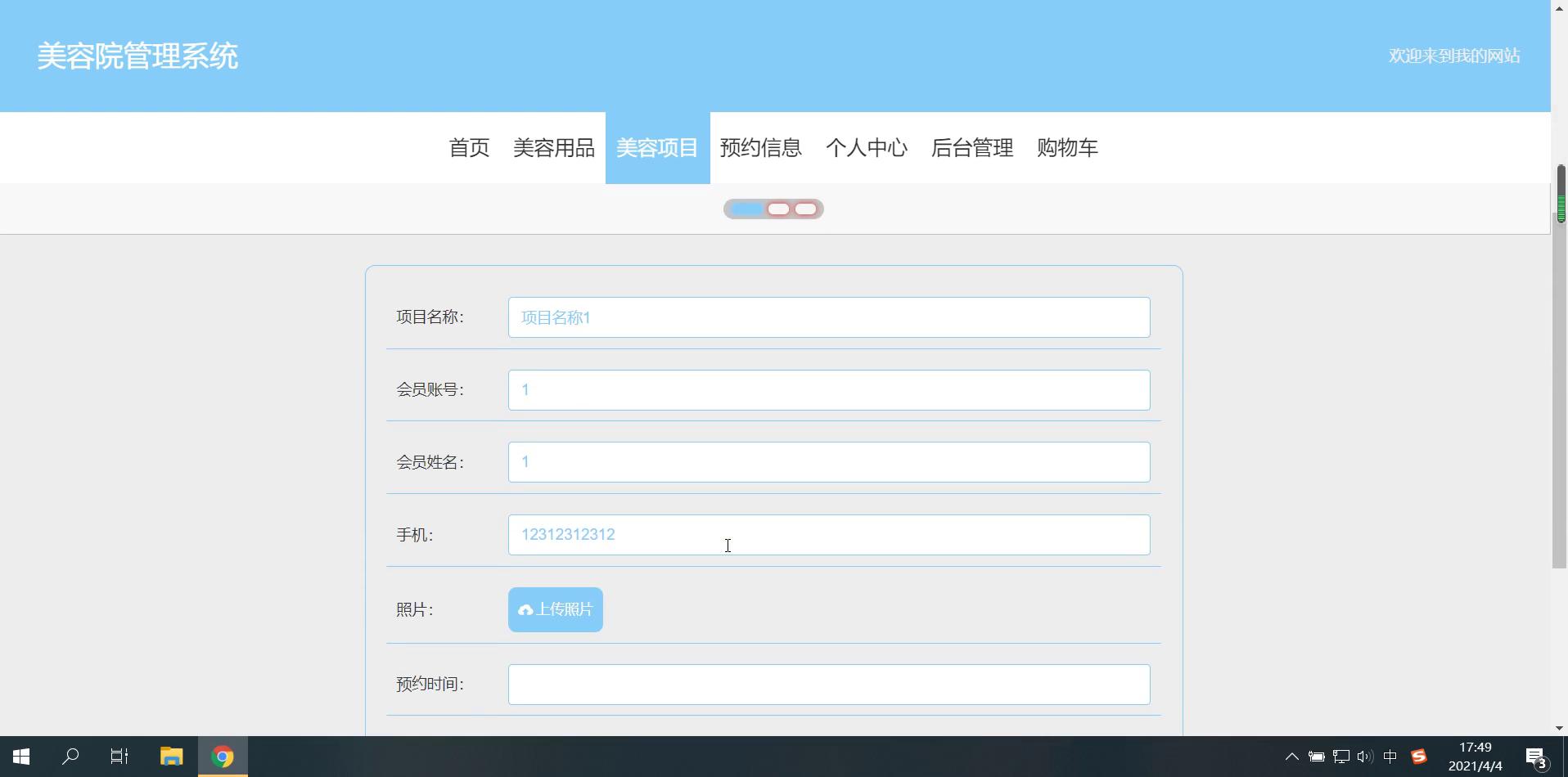Viewport: 1568px width, 777px height.
Task: Click the volume speaker tray icon
Action: click(1364, 757)
